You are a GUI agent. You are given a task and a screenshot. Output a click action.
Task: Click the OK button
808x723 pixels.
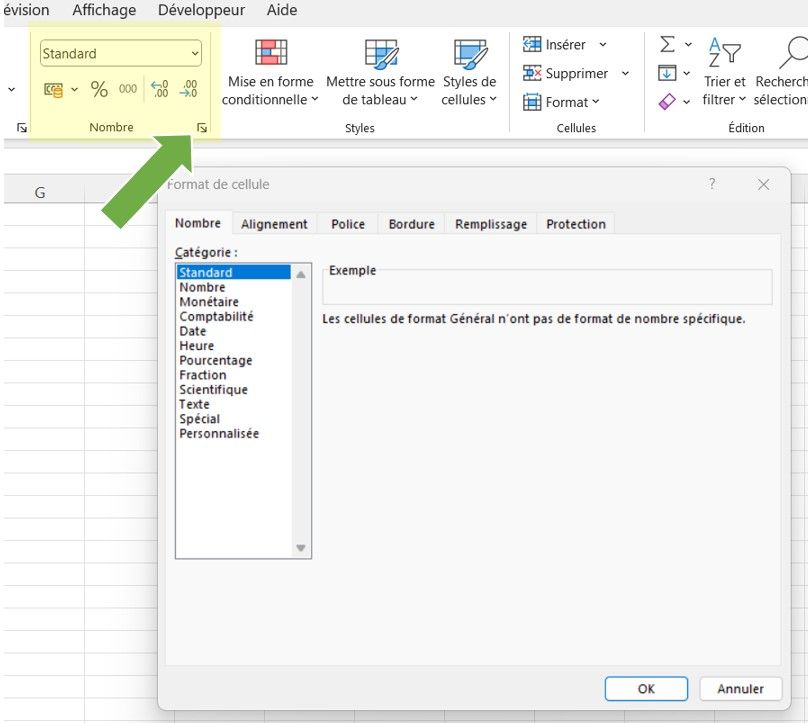646,688
